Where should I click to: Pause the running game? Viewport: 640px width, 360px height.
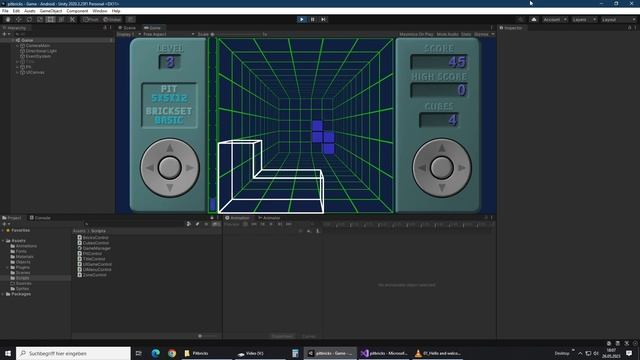[x=313, y=19]
